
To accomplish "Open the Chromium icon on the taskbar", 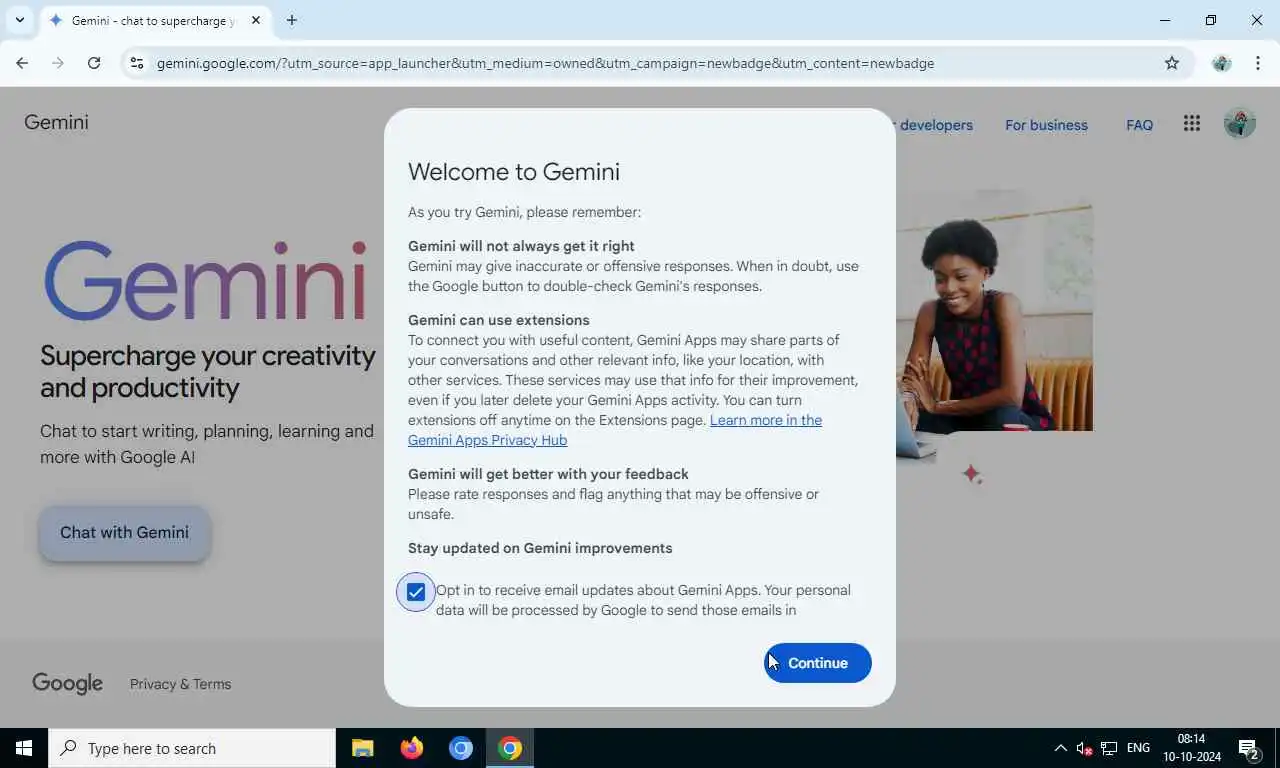I will point(460,748).
